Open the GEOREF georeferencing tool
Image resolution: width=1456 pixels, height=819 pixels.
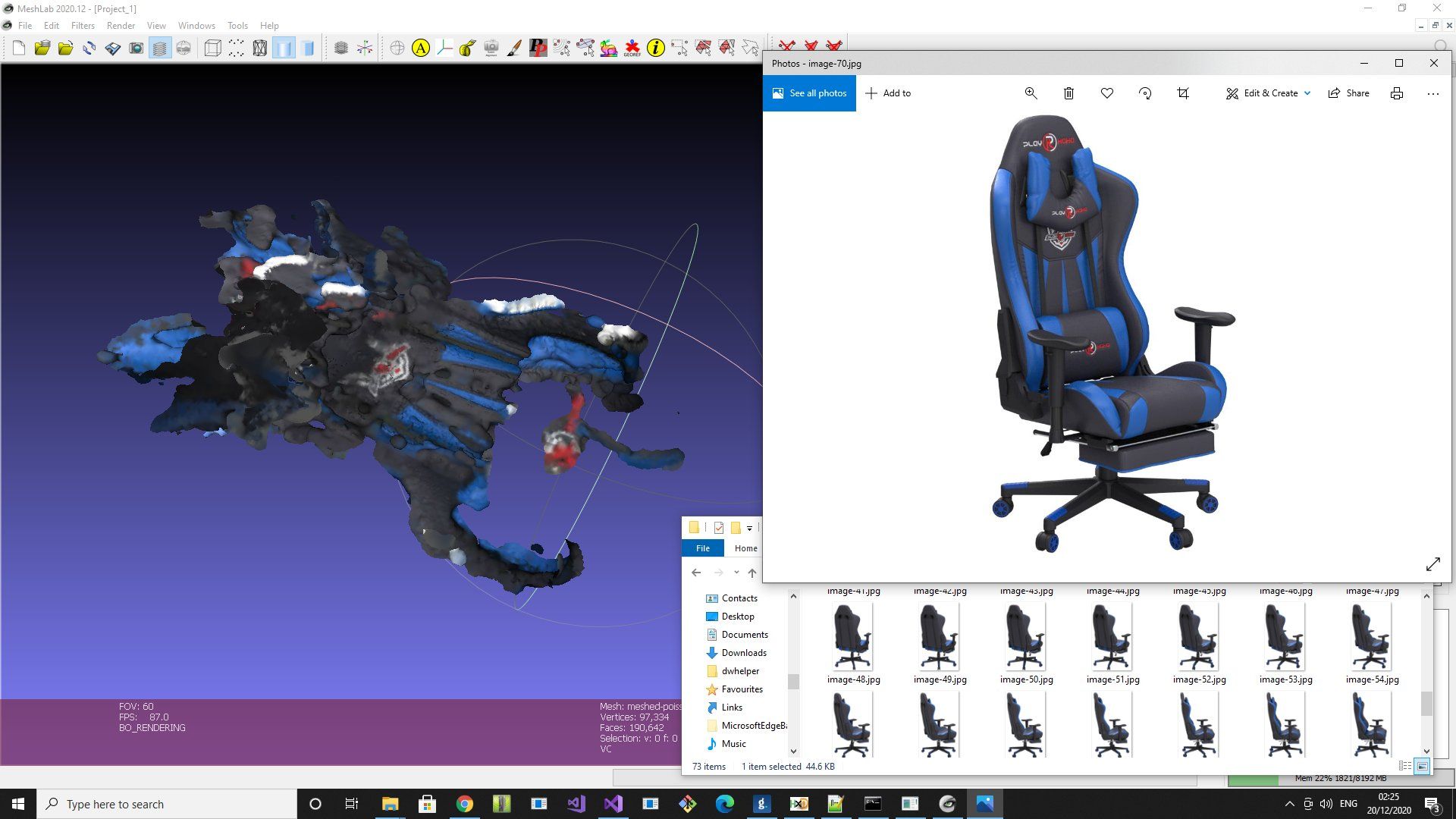click(631, 47)
